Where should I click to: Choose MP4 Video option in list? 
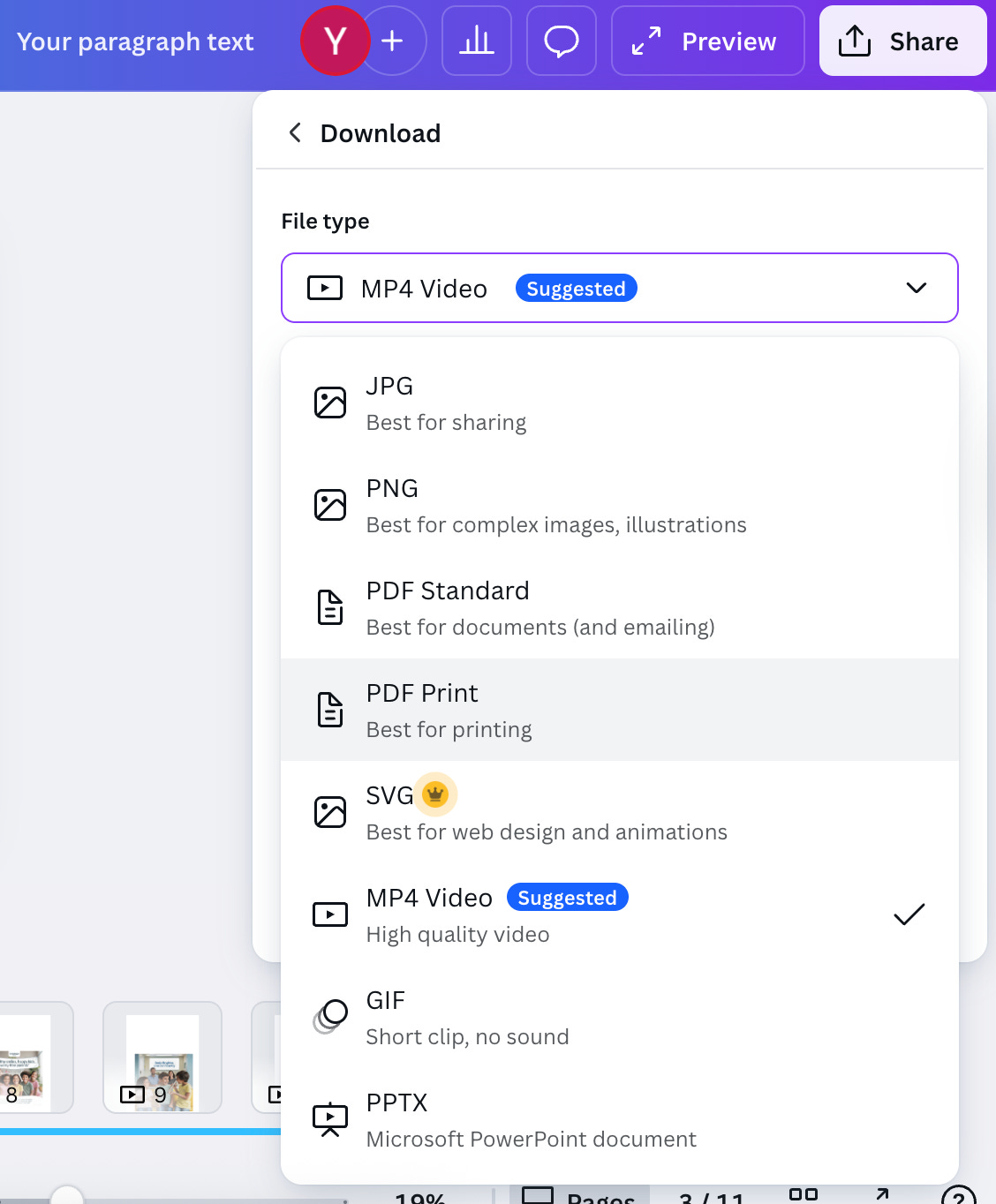(620, 914)
